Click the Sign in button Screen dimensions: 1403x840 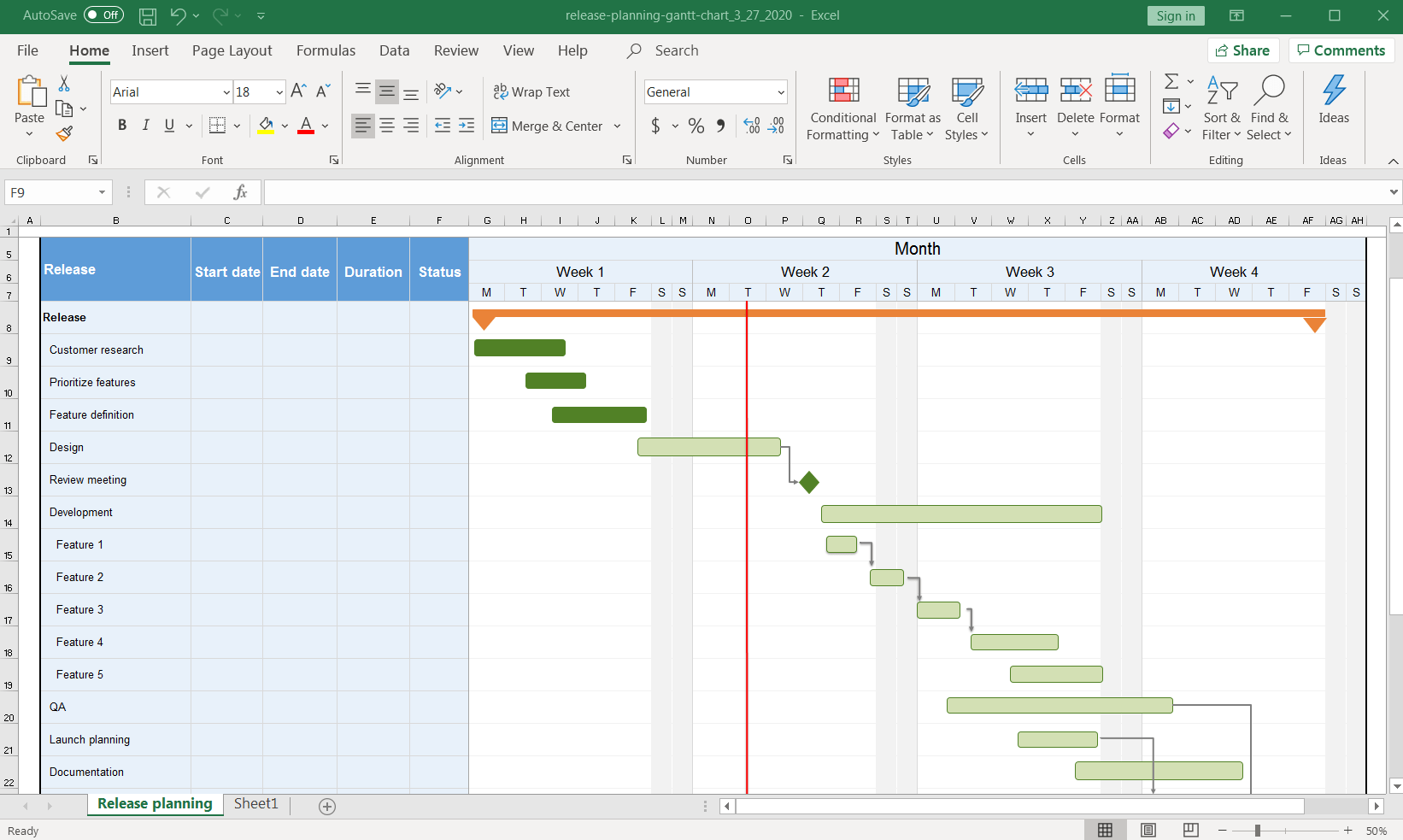pos(1175,15)
